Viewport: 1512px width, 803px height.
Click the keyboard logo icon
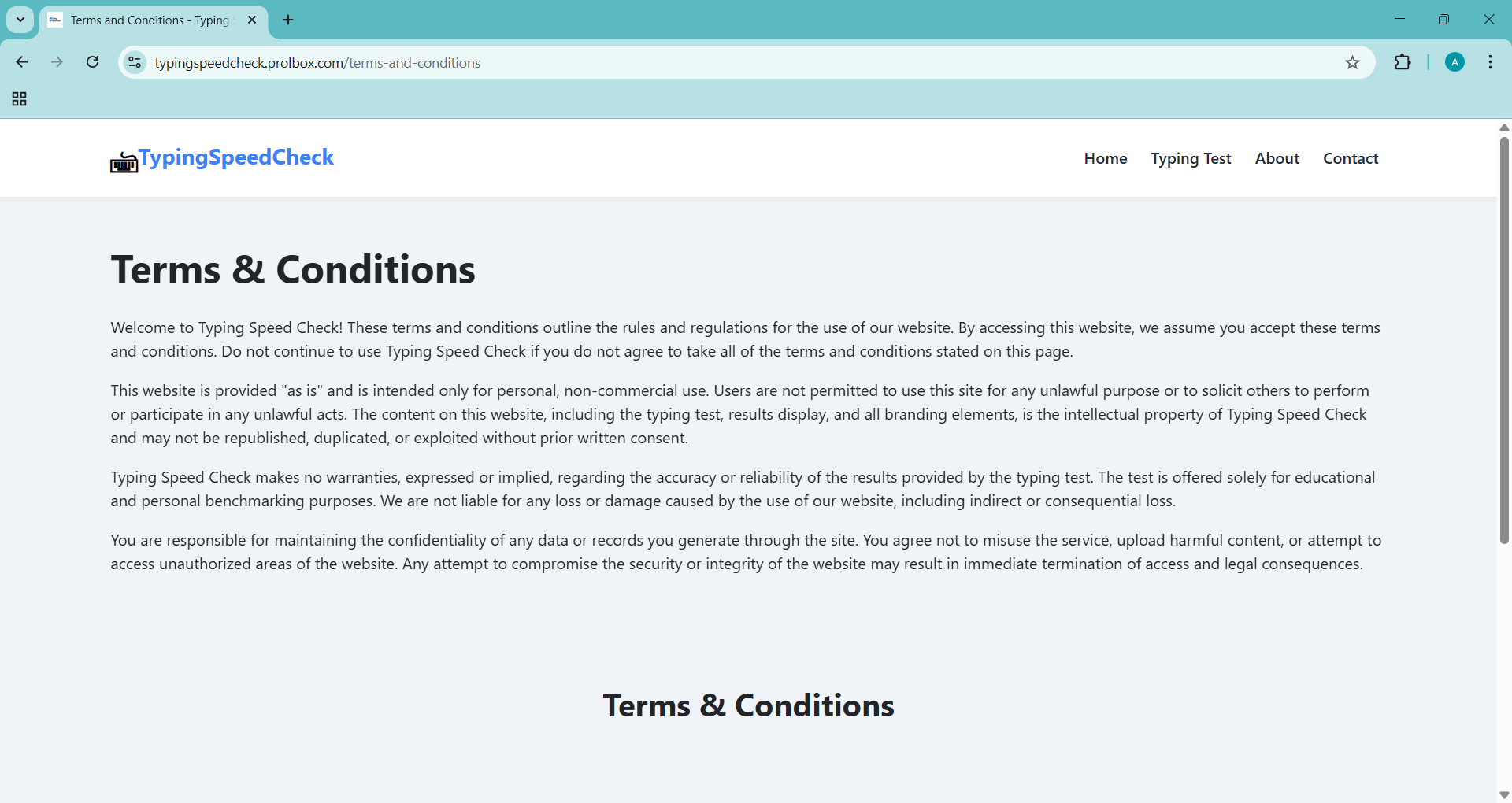(x=124, y=162)
